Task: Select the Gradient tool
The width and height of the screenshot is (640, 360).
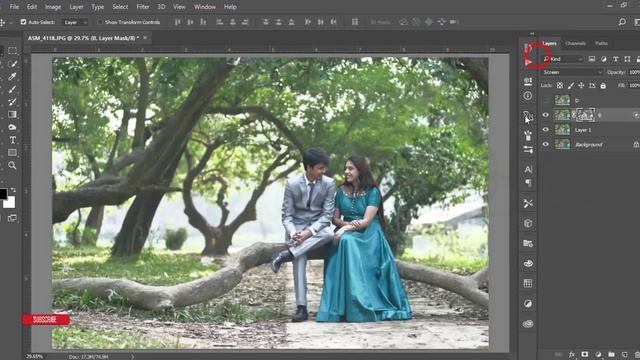Action: [x=12, y=114]
